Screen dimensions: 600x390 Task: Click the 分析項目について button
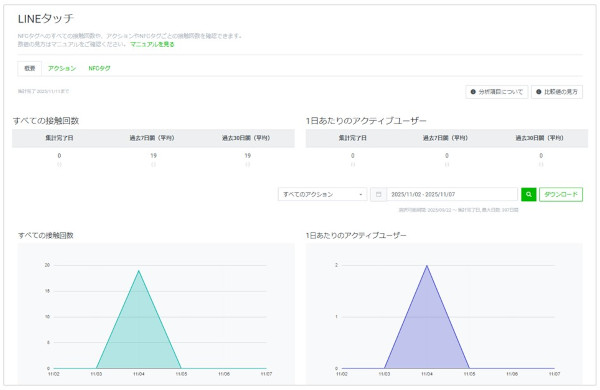click(497, 92)
